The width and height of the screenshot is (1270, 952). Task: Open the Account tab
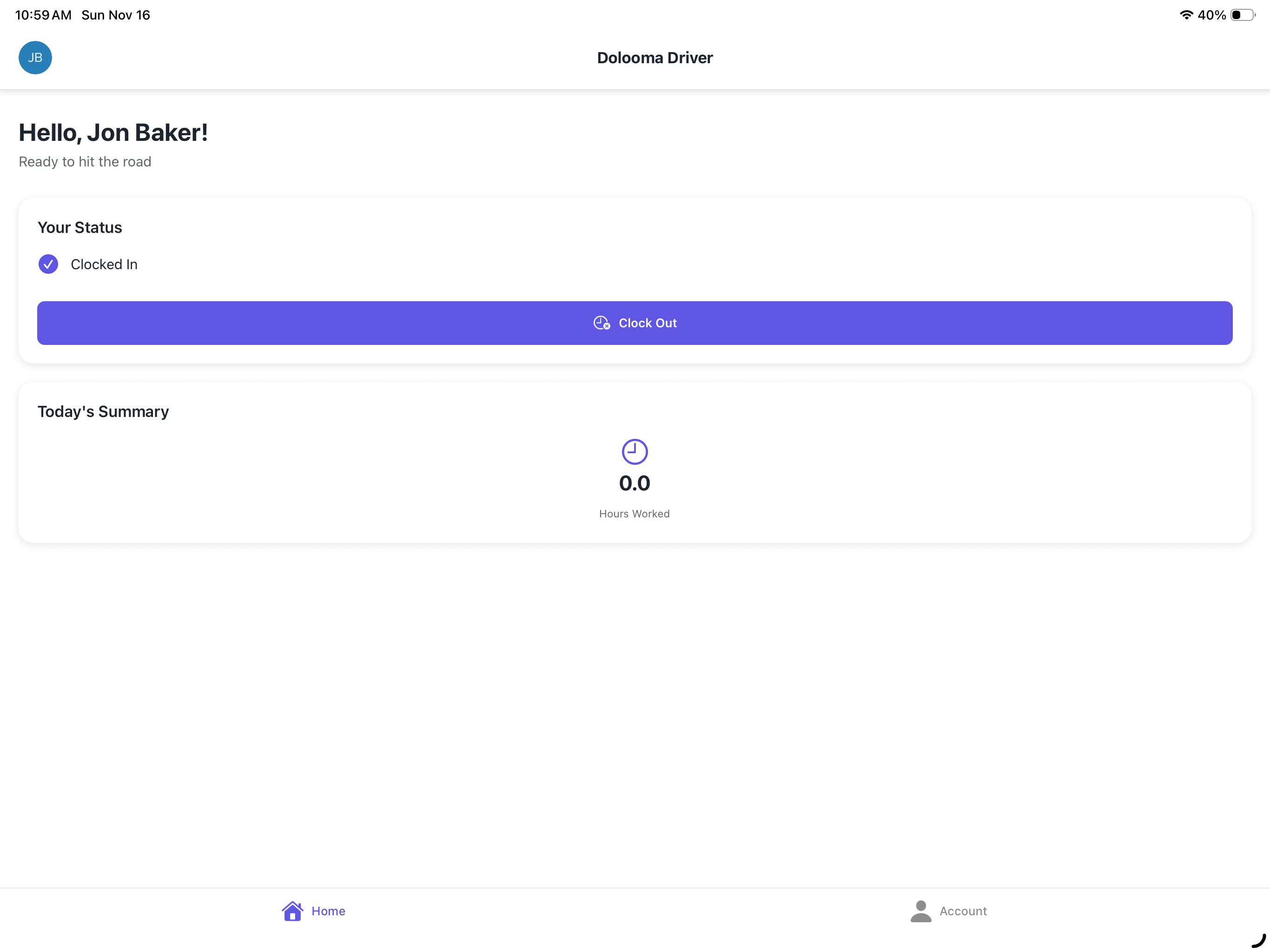[948, 911]
